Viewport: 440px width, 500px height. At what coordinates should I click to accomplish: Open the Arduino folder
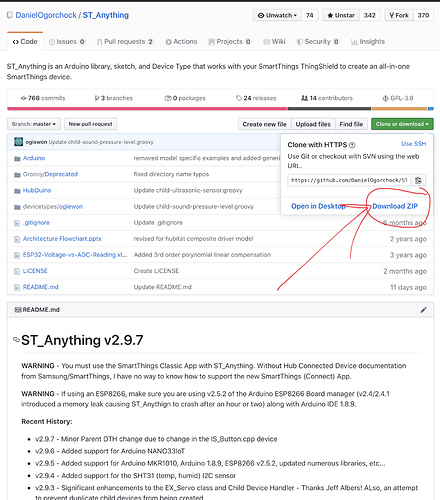point(34,158)
